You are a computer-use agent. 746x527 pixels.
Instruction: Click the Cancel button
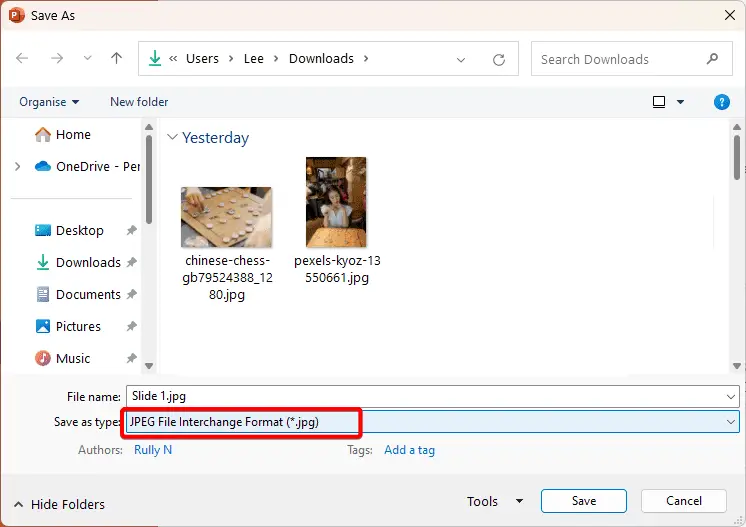point(684,501)
